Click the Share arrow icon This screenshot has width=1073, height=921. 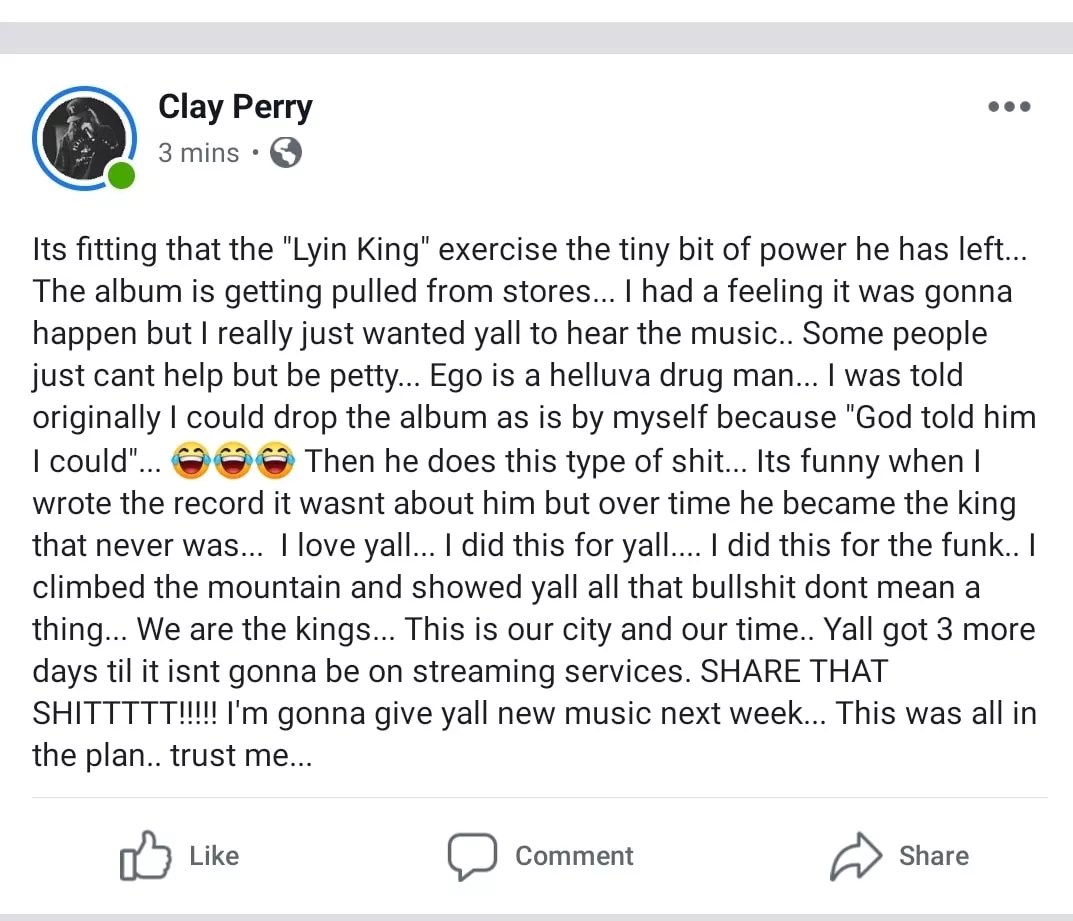(857, 855)
